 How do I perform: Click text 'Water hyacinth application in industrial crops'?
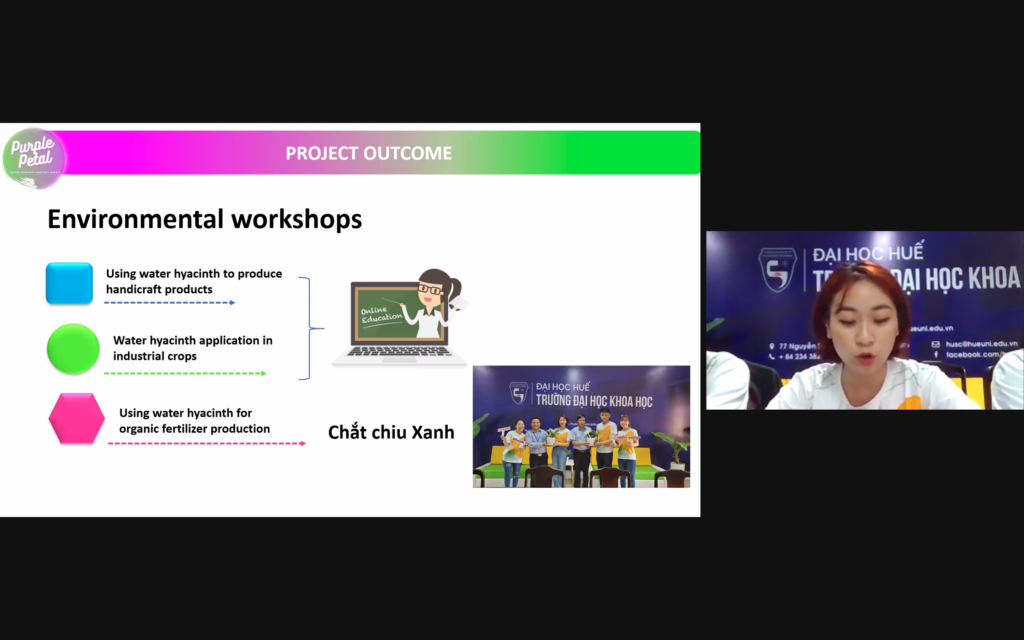click(x=193, y=348)
